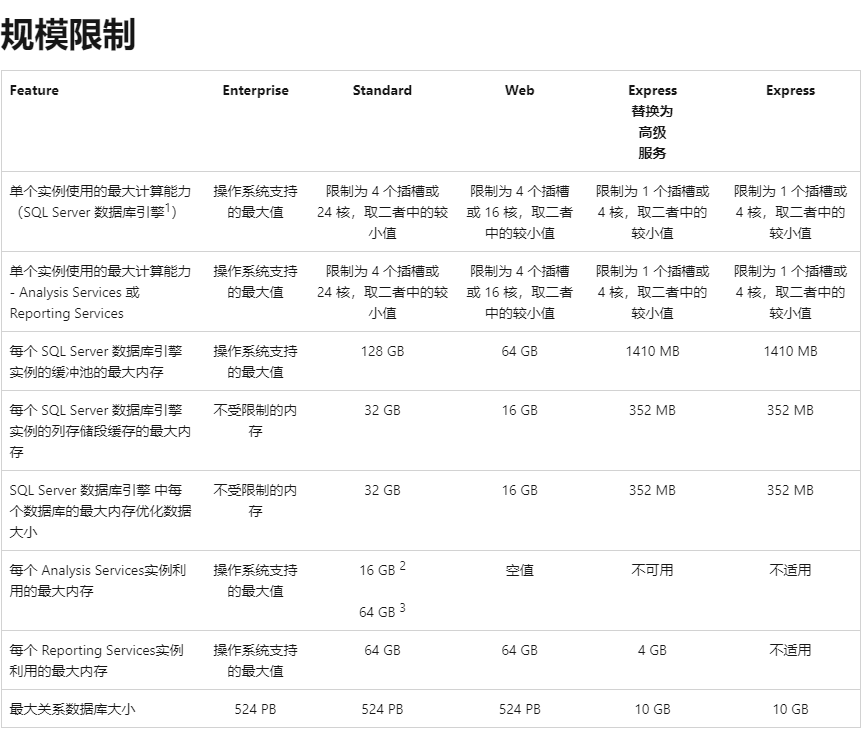This screenshot has height=730, width=862.
Task: Click the 不可用 cell under Express 高级服务
Action: click(653, 571)
